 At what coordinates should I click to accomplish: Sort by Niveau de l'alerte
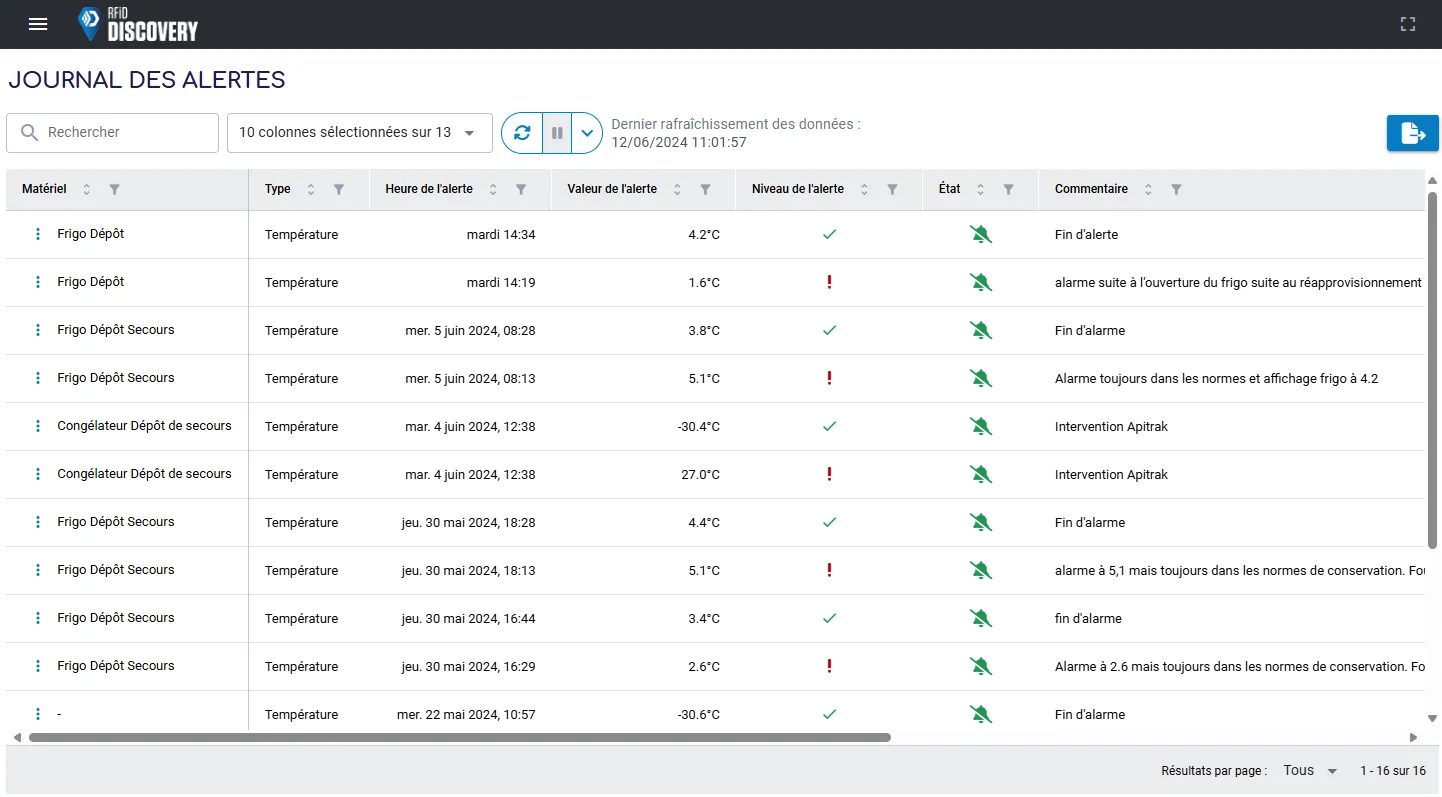coord(864,189)
